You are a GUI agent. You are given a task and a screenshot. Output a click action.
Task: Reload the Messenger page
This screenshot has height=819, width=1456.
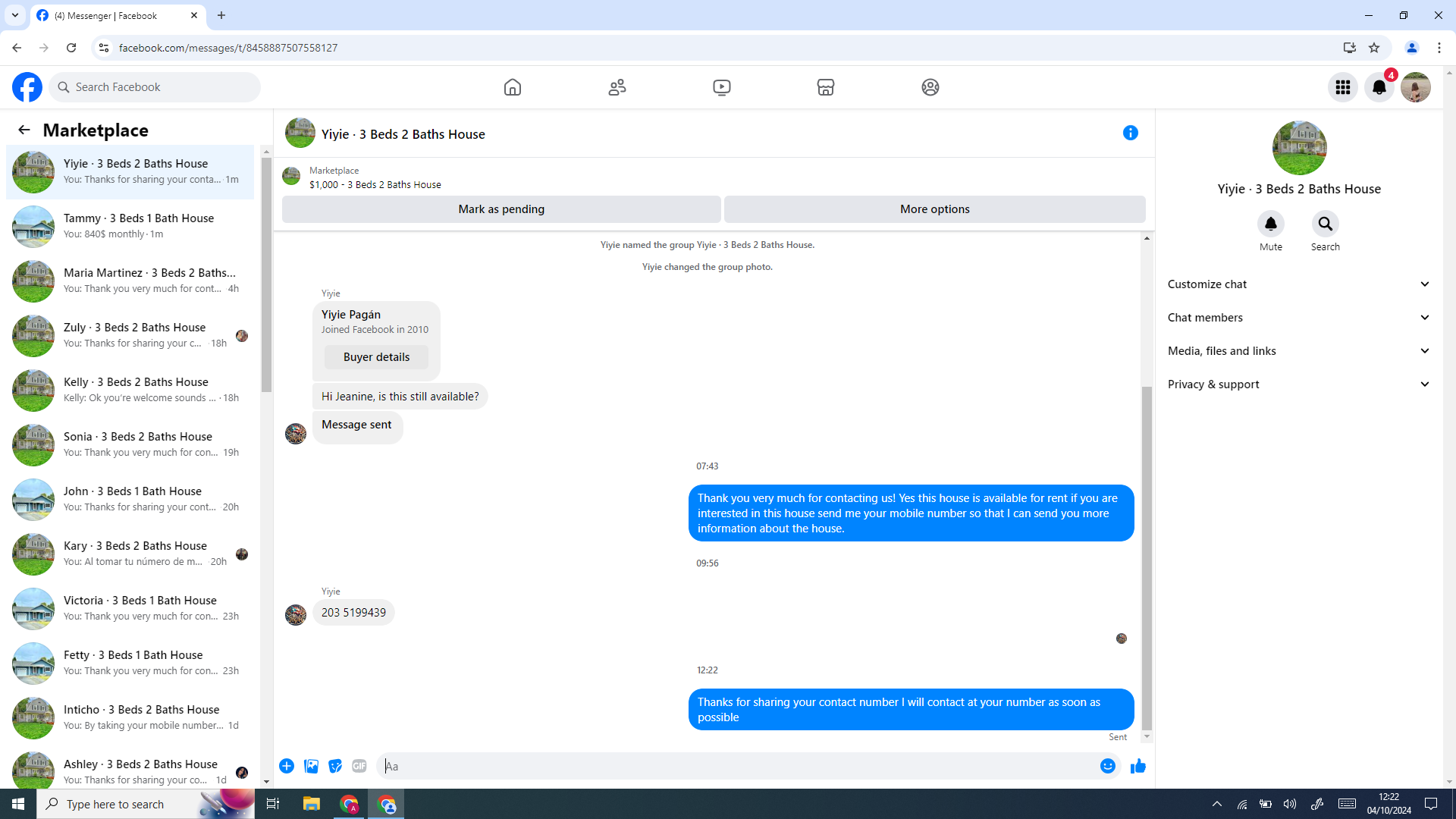[71, 48]
